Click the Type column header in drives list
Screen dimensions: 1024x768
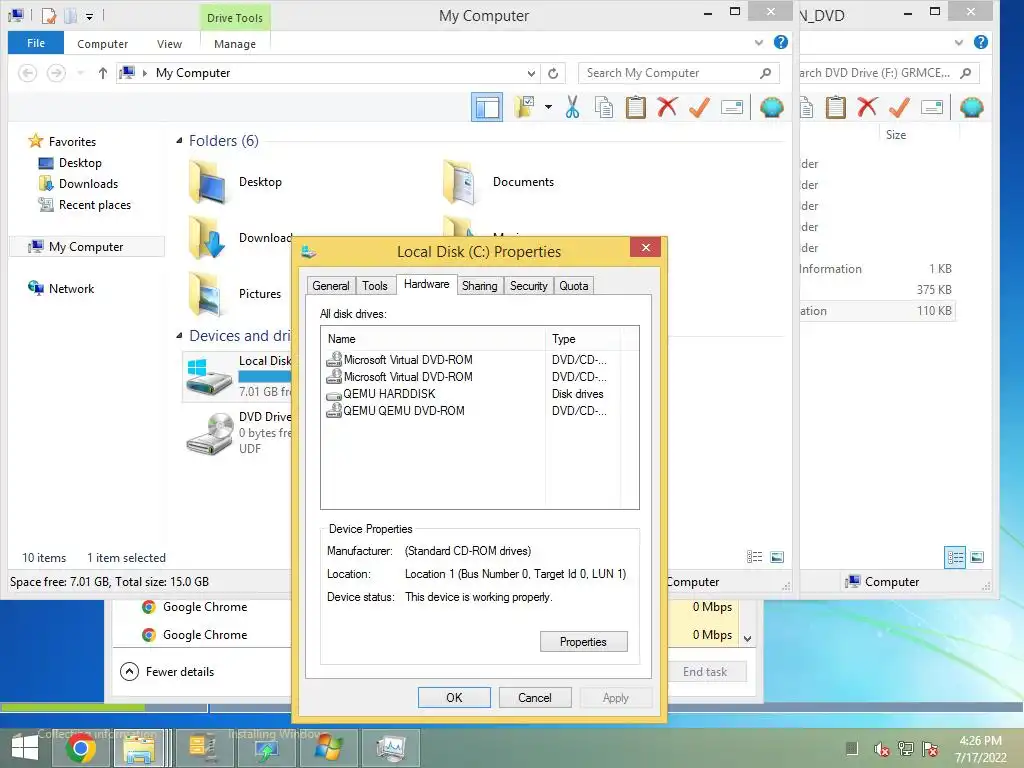coord(582,339)
